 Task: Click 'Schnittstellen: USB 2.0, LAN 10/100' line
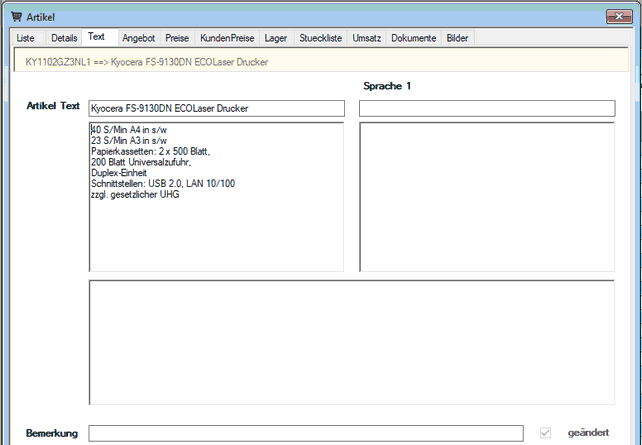pyautogui.click(x=163, y=183)
